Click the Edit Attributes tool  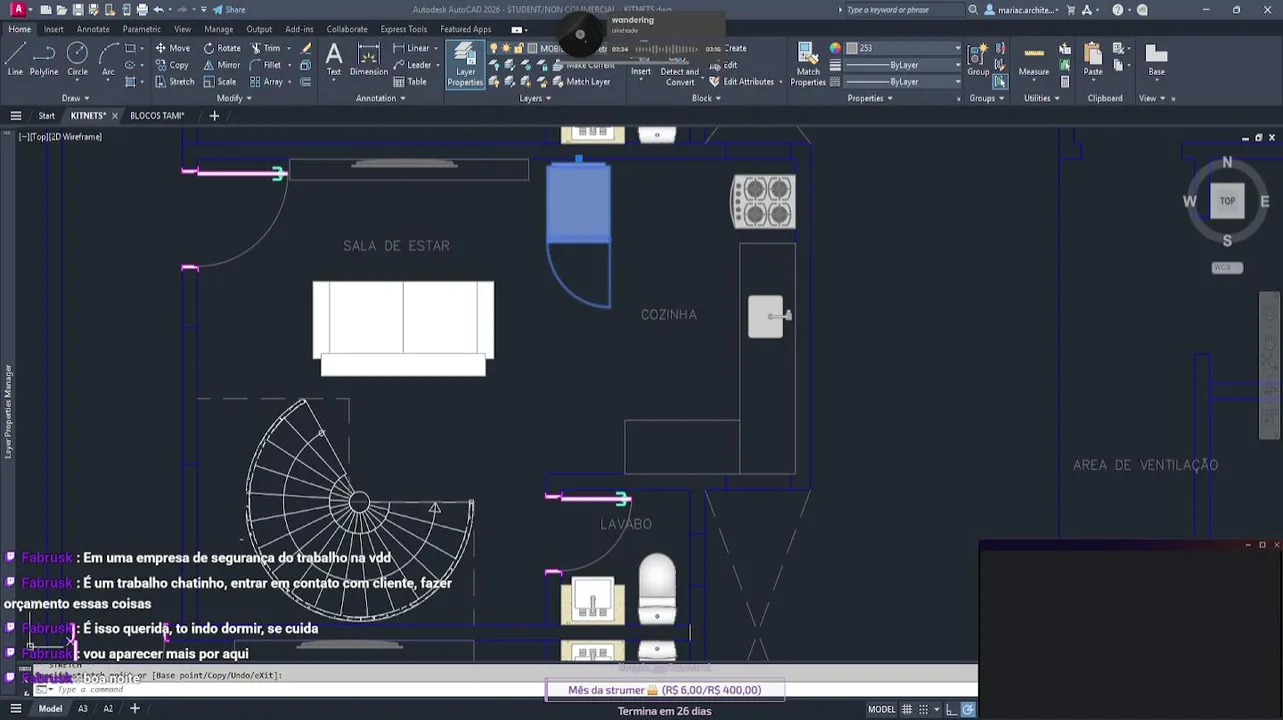coord(742,82)
